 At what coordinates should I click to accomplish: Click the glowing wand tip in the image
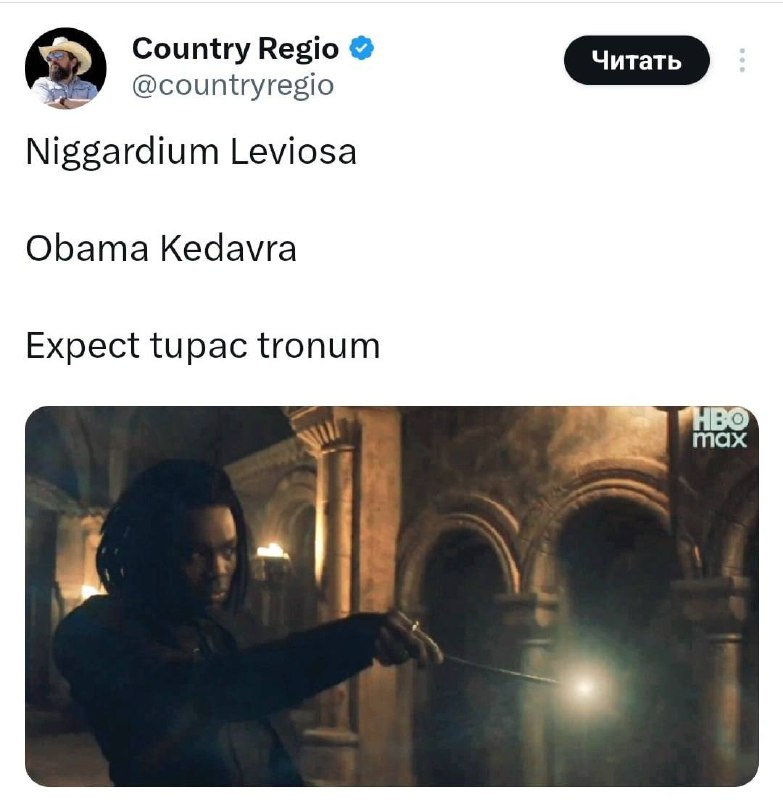coord(584,687)
